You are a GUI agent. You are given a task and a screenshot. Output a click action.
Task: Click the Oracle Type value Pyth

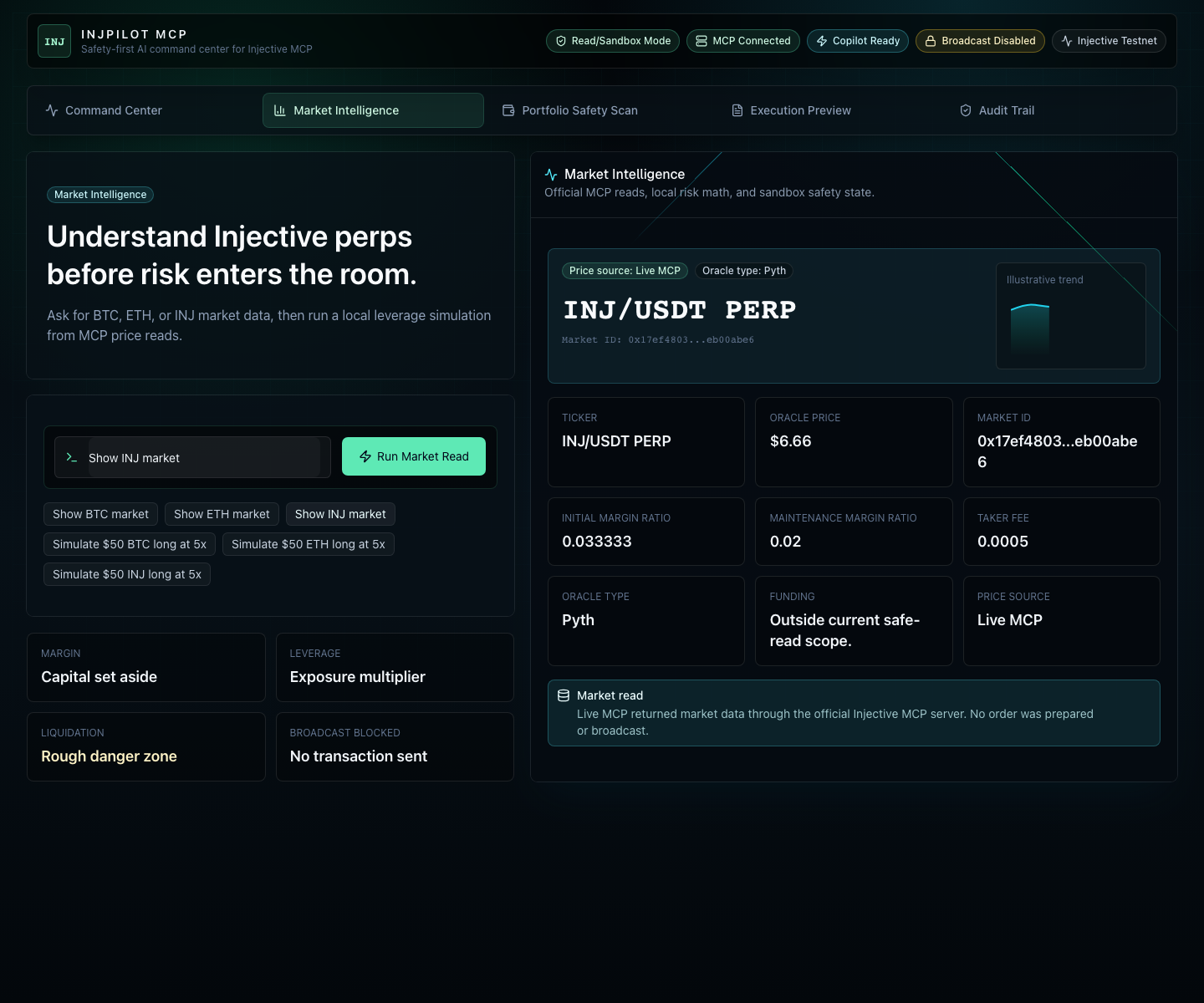(578, 620)
